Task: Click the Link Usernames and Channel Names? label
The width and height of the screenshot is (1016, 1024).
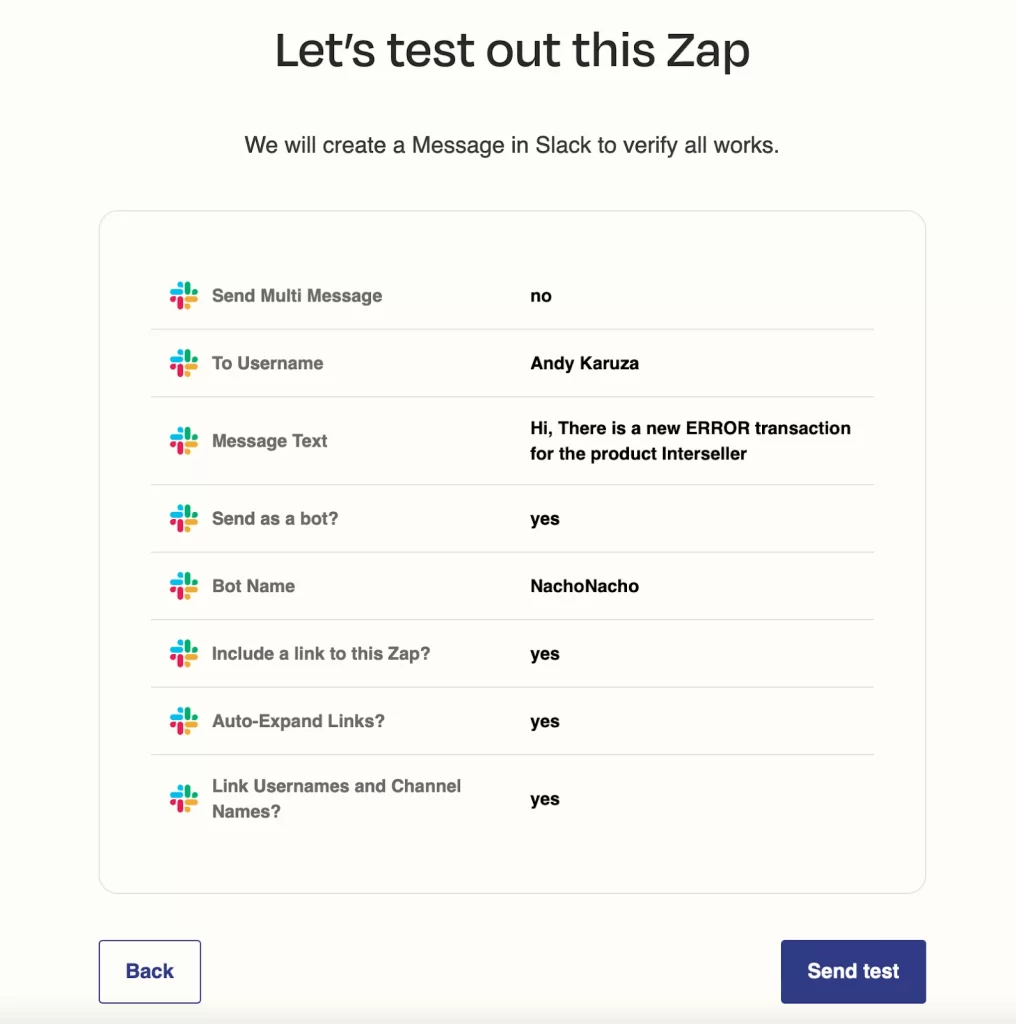Action: [336, 799]
